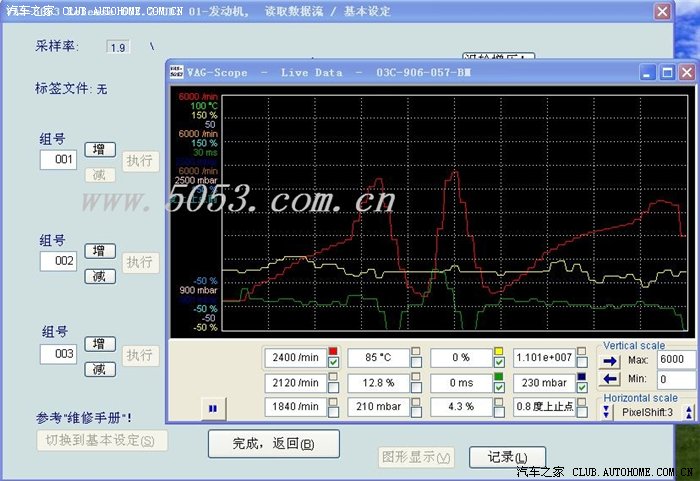The height and width of the screenshot is (481, 700).
Task: Minimize the VAG-Scope window
Action: 648,72
